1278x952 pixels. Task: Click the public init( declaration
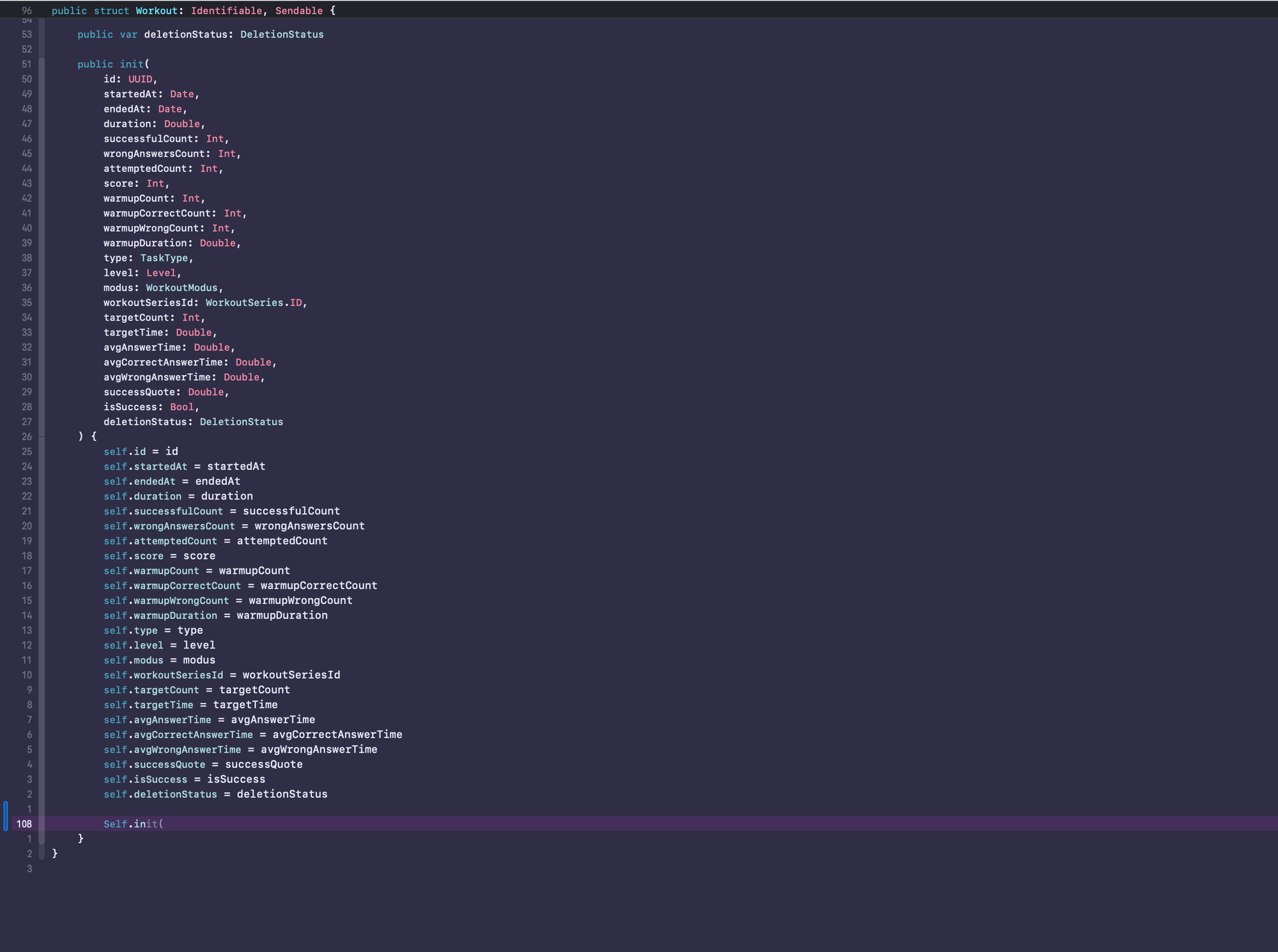(112, 64)
